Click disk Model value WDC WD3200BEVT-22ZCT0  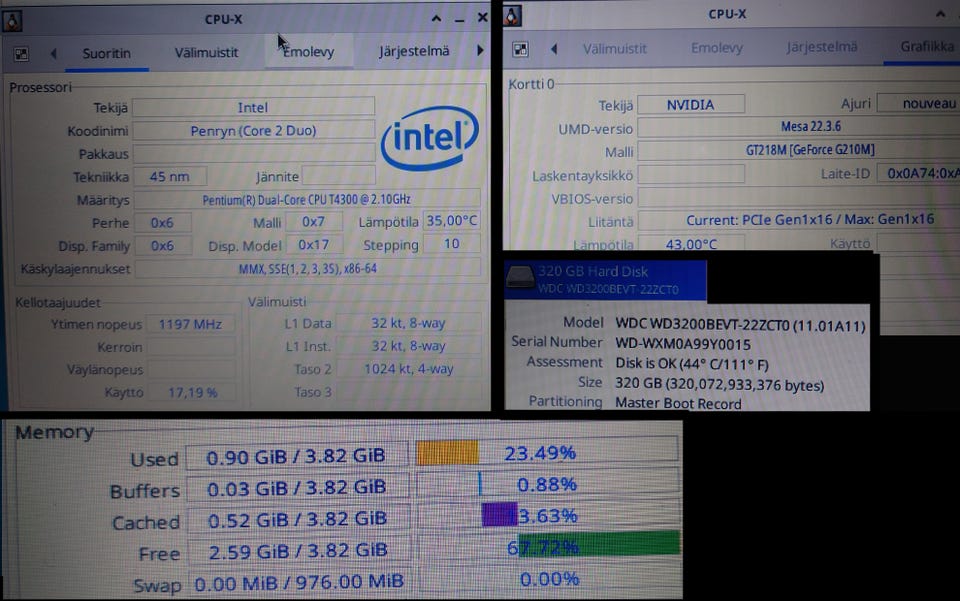pos(740,325)
